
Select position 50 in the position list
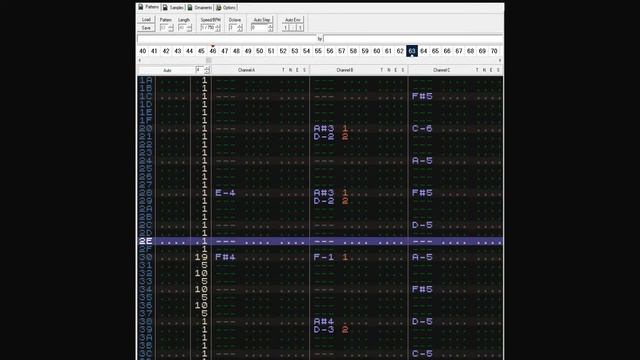tap(260, 51)
